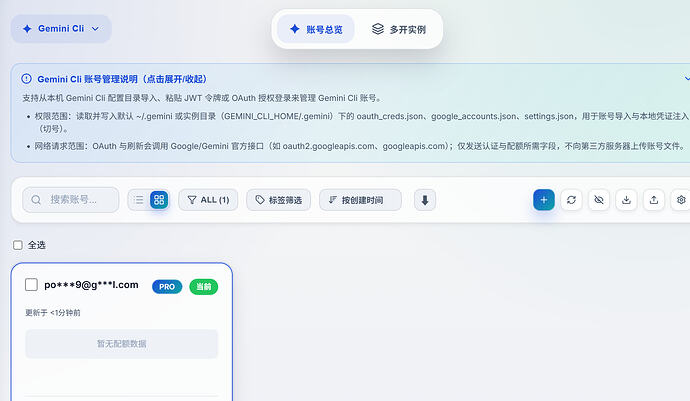Click the 支持从本机 Gemini Cli description line
Viewport: 690px width, 401px height.
[x=202, y=98]
